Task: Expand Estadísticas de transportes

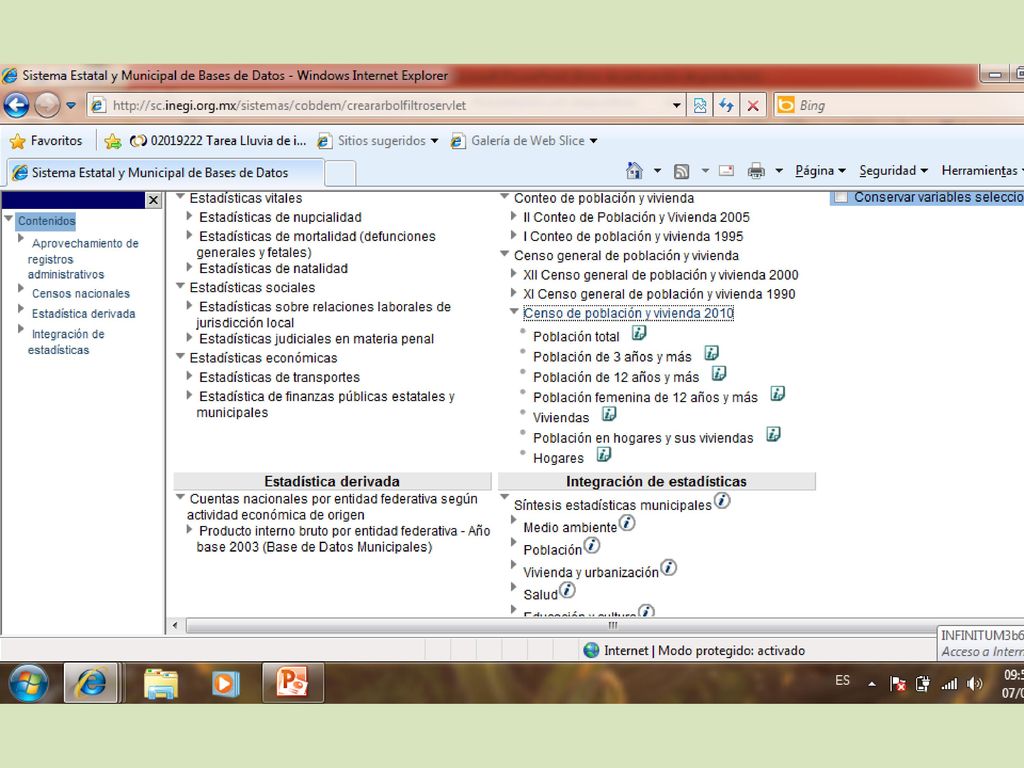Action: click(x=189, y=376)
